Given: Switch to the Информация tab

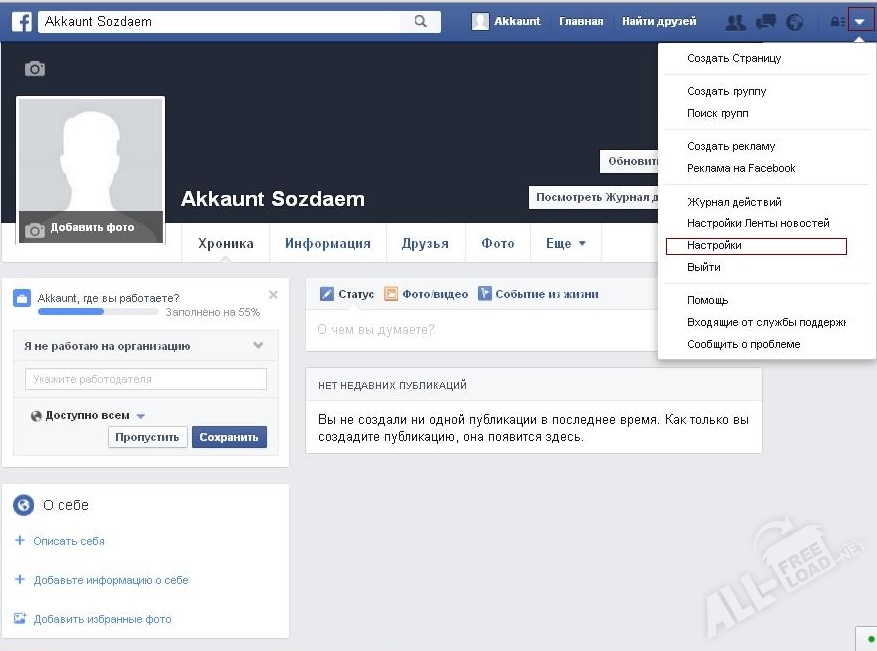Looking at the screenshot, I should tap(327, 243).
